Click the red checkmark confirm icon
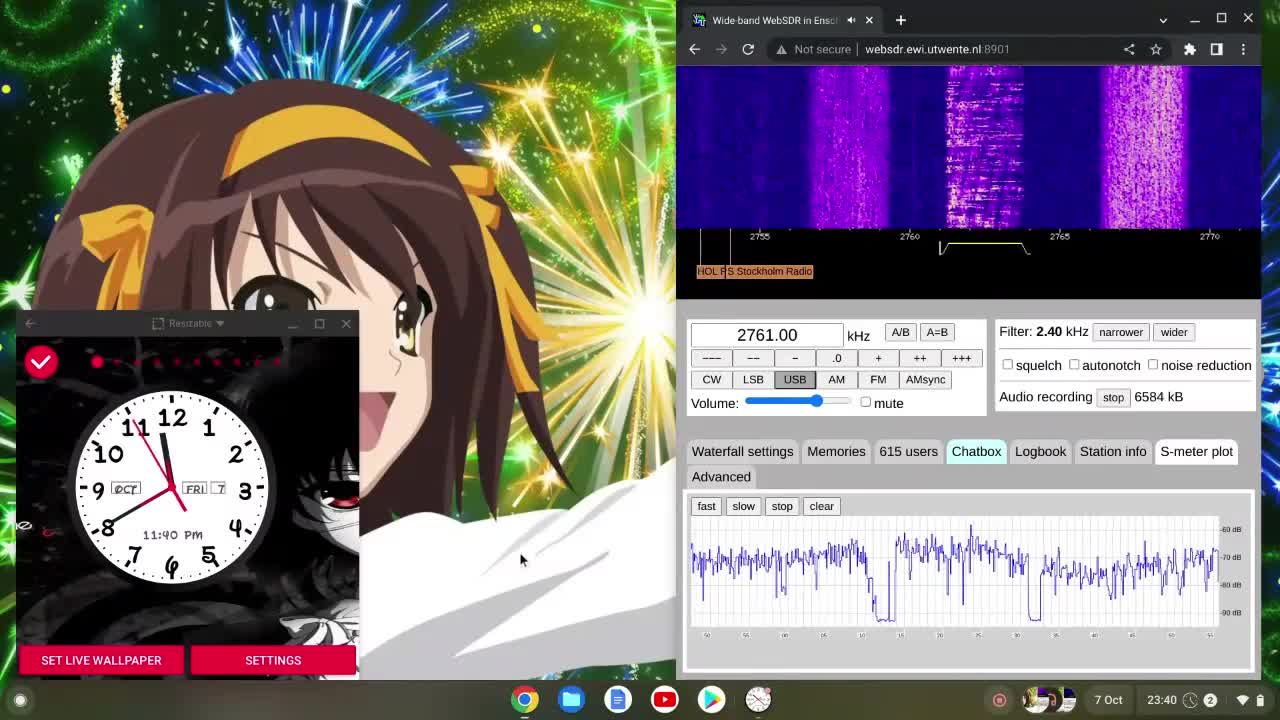The image size is (1280, 720). pyautogui.click(x=41, y=362)
